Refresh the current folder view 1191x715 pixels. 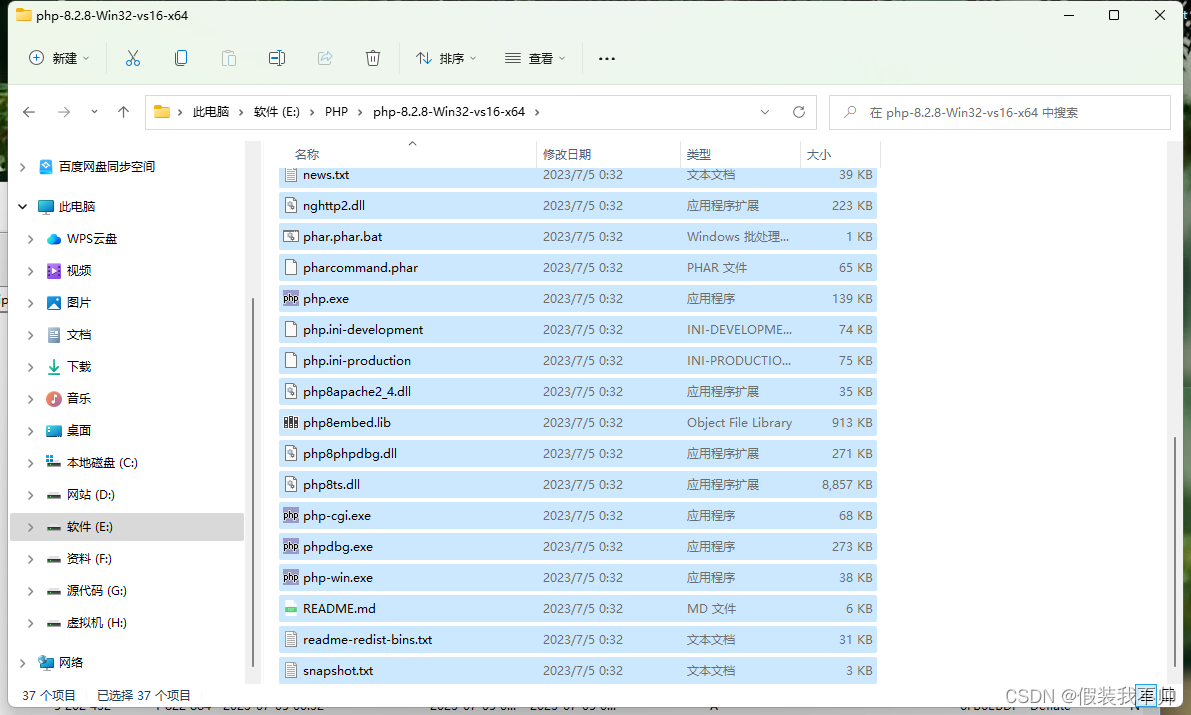tap(799, 112)
